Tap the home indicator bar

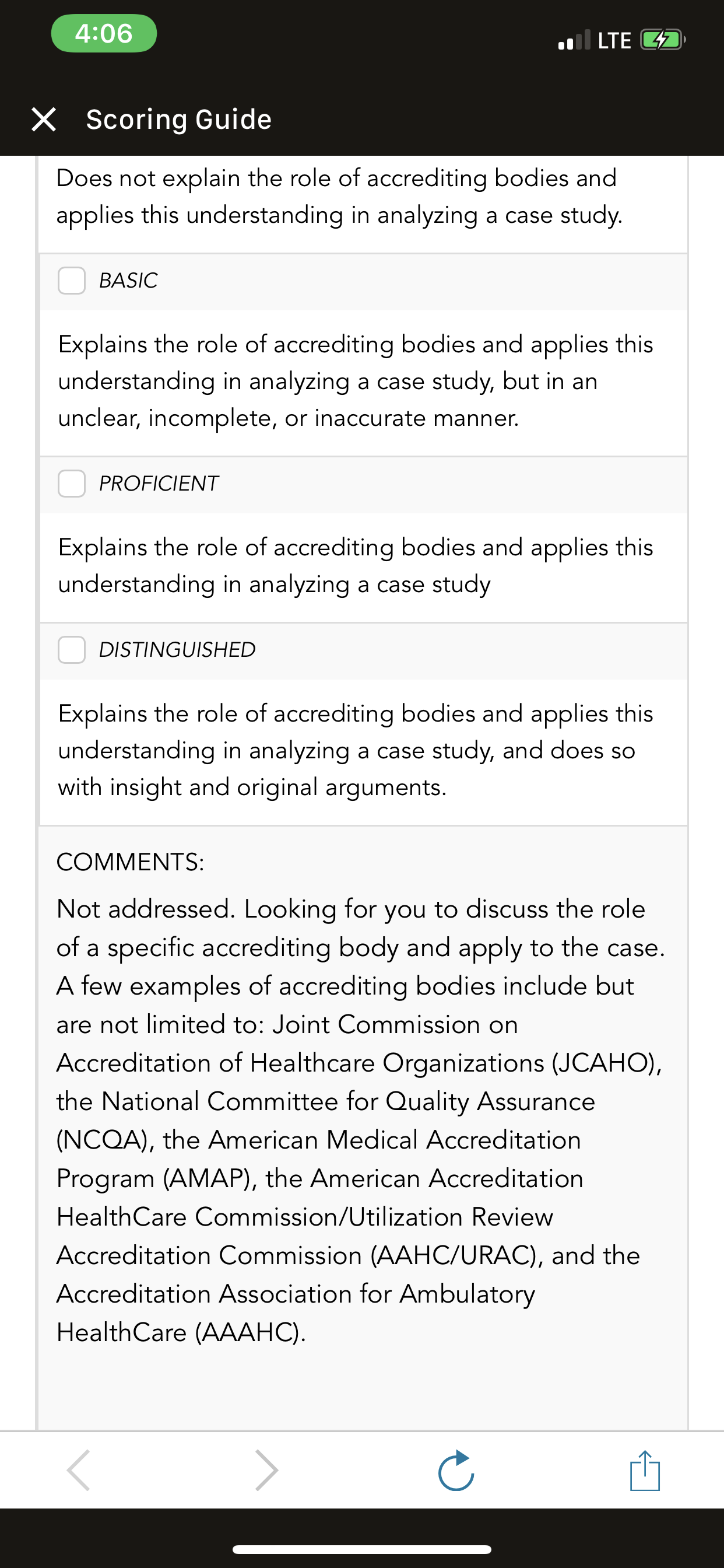pos(362,1549)
